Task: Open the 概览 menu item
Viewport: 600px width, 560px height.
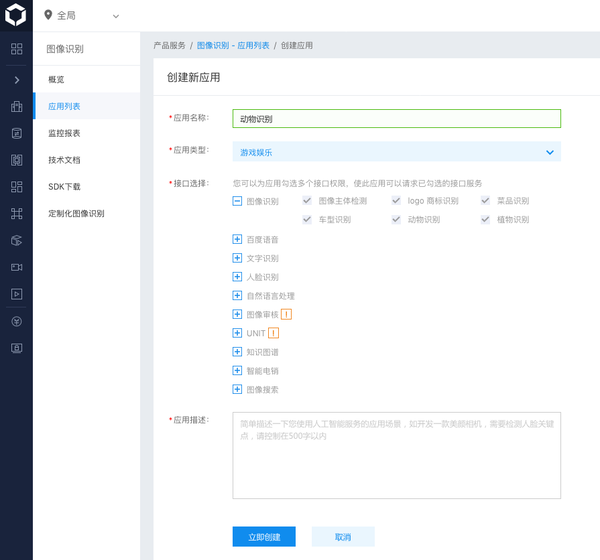Action: 86,80
